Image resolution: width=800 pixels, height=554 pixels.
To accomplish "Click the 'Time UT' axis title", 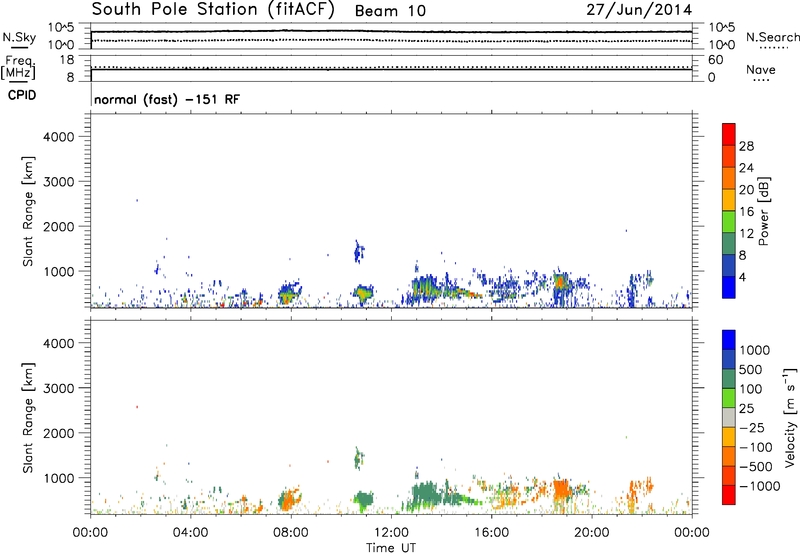I will (391, 547).
